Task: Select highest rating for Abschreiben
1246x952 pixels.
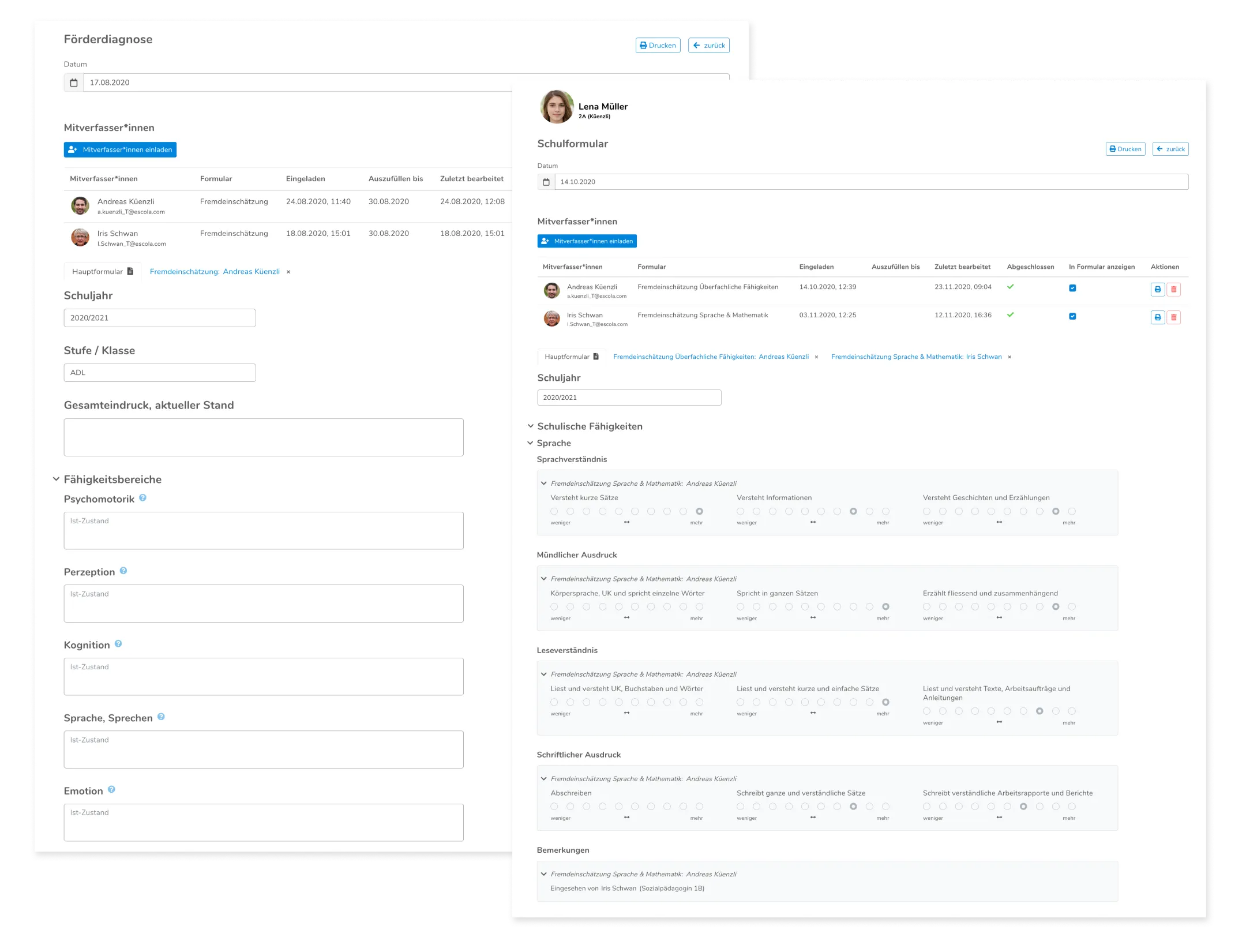Action: click(699, 806)
